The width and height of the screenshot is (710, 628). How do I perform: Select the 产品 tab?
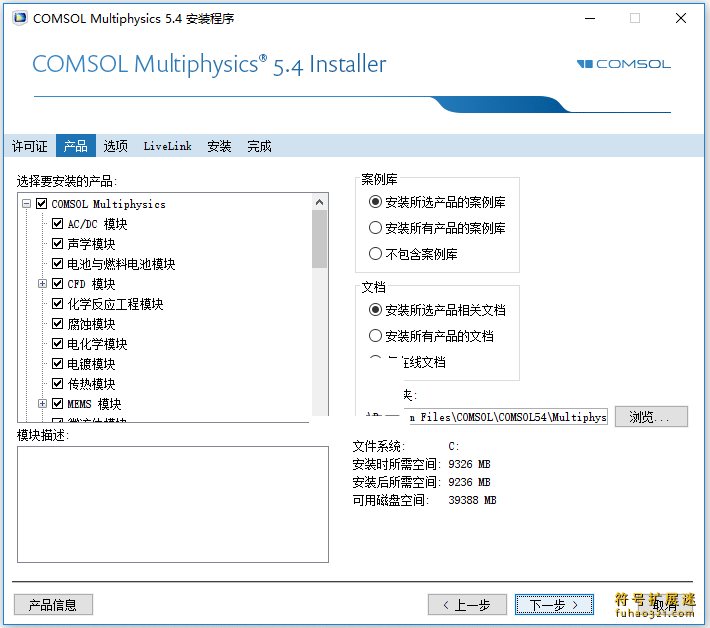pyautogui.click(x=76, y=146)
